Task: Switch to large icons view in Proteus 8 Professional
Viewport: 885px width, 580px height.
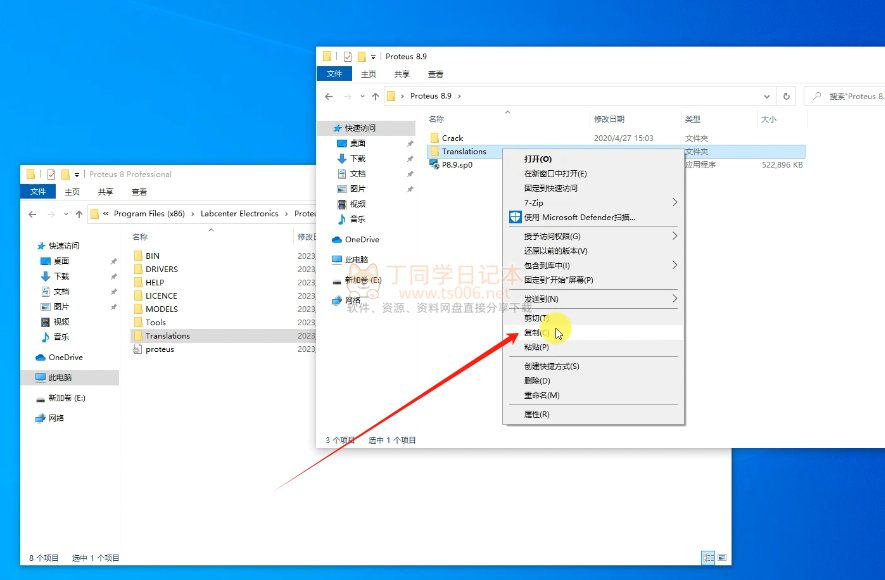Action: 721,557
